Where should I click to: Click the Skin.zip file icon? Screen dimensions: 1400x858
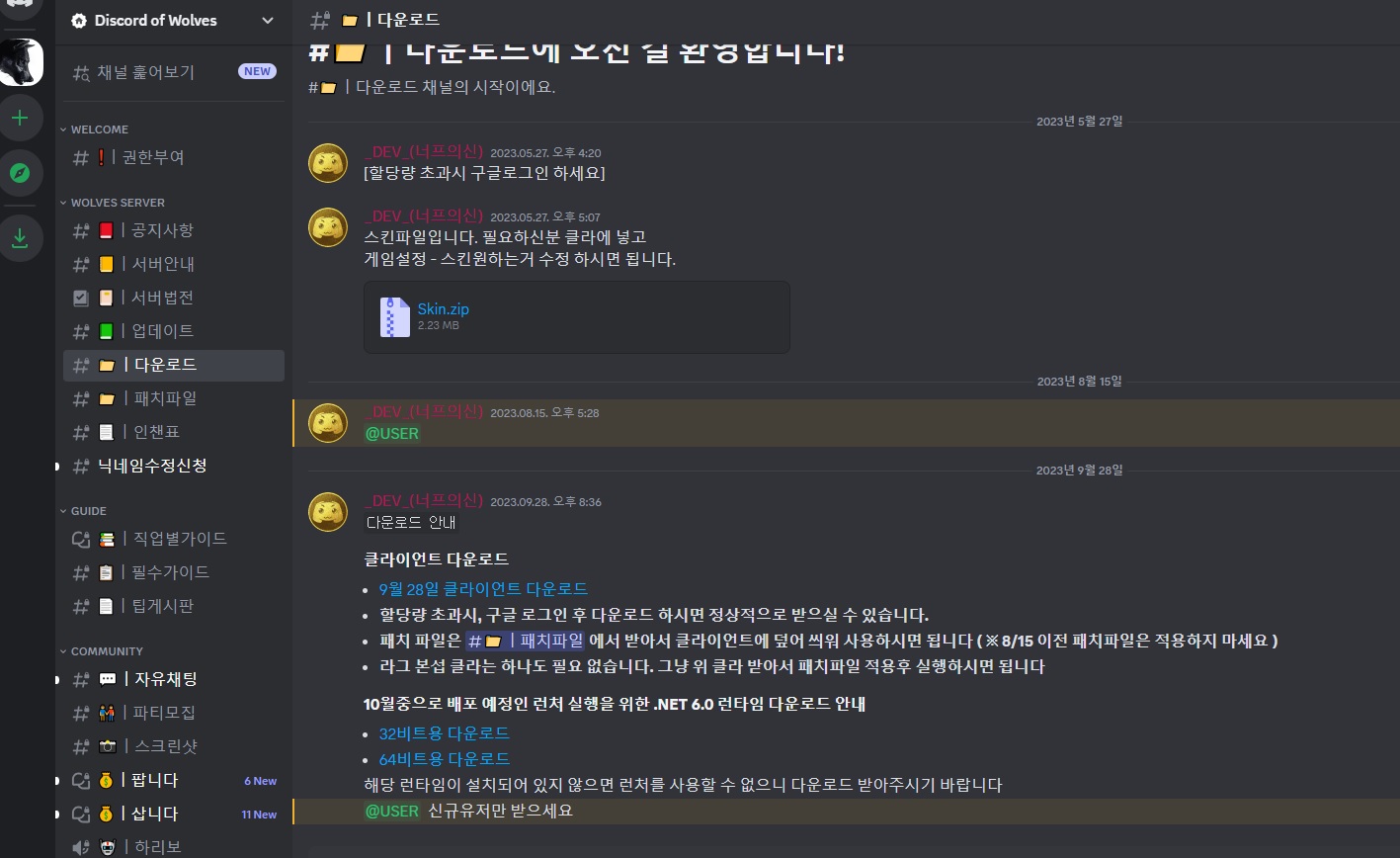(394, 316)
